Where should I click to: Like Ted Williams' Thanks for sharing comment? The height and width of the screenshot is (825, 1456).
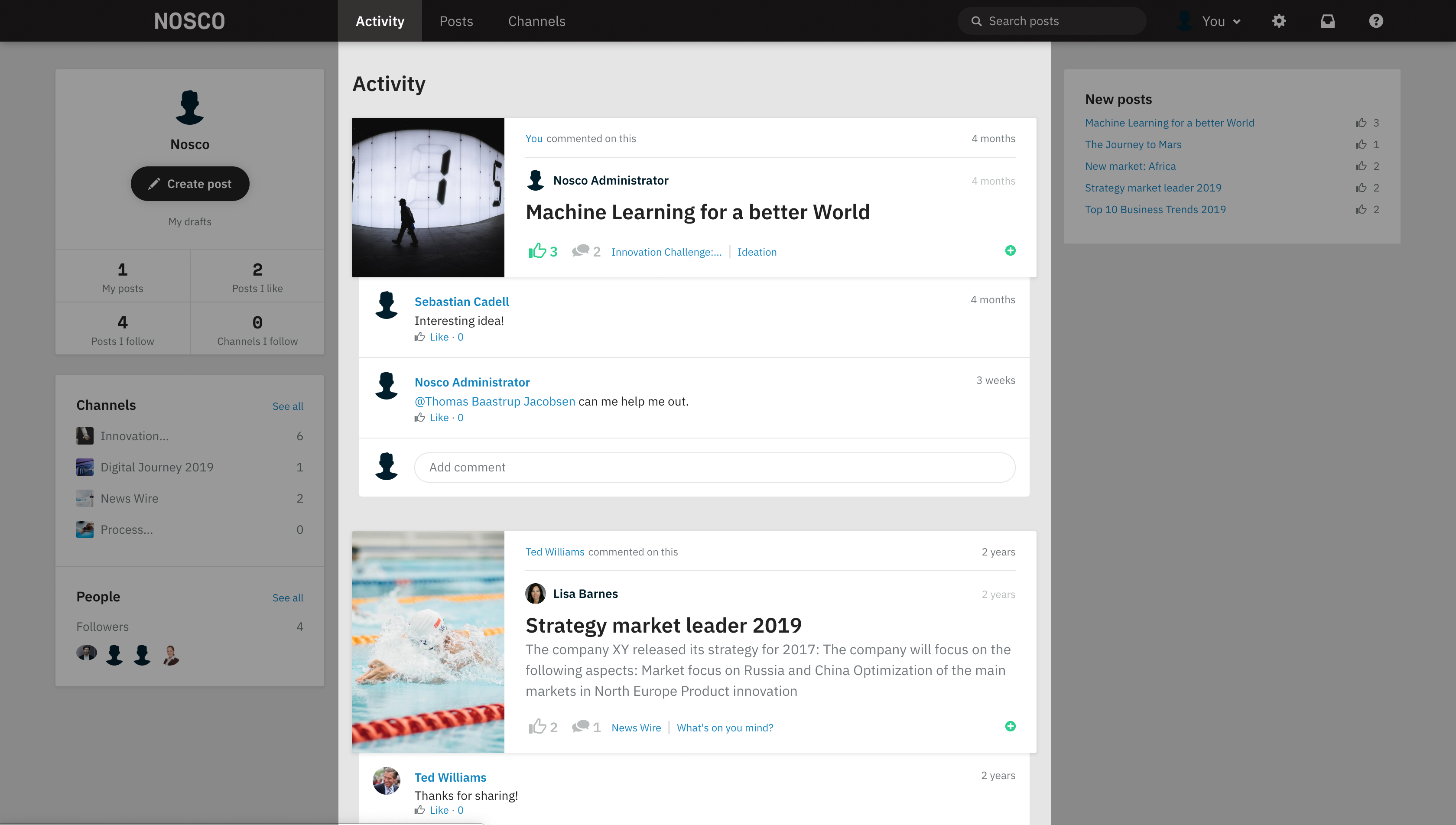pos(439,810)
